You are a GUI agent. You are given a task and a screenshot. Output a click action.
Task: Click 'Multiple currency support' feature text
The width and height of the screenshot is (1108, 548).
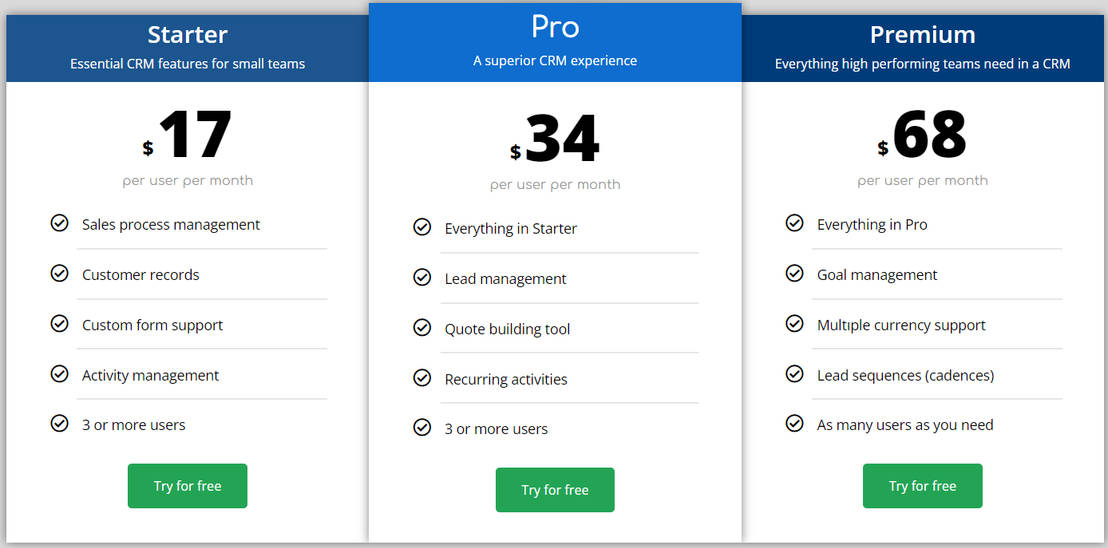[901, 326]
